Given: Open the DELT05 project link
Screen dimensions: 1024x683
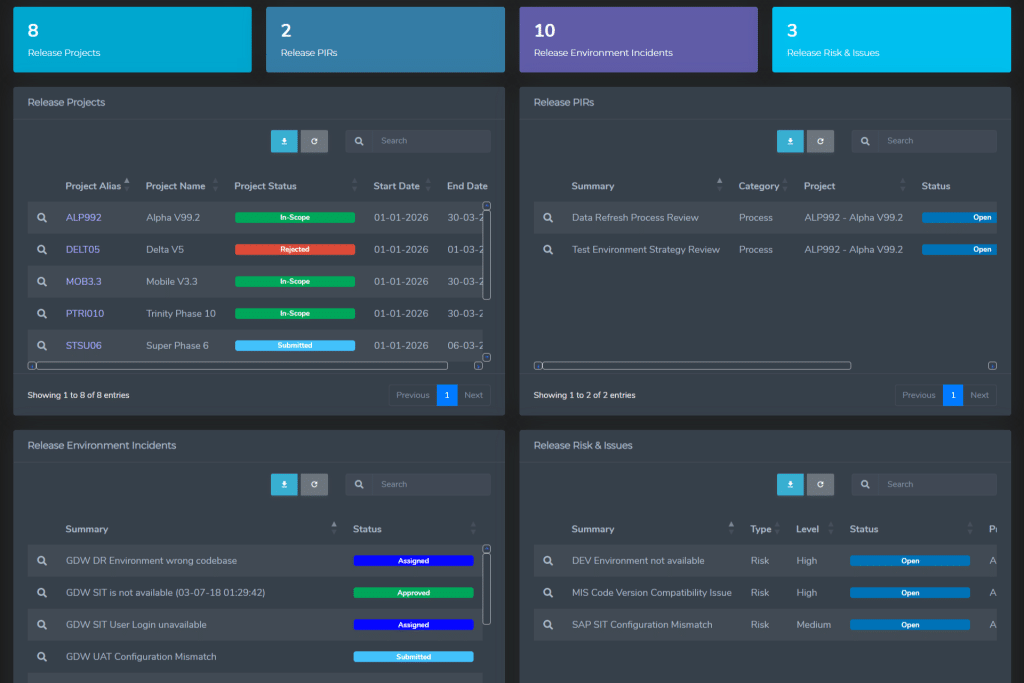Looking at the screenshot, I should (83, 249).
